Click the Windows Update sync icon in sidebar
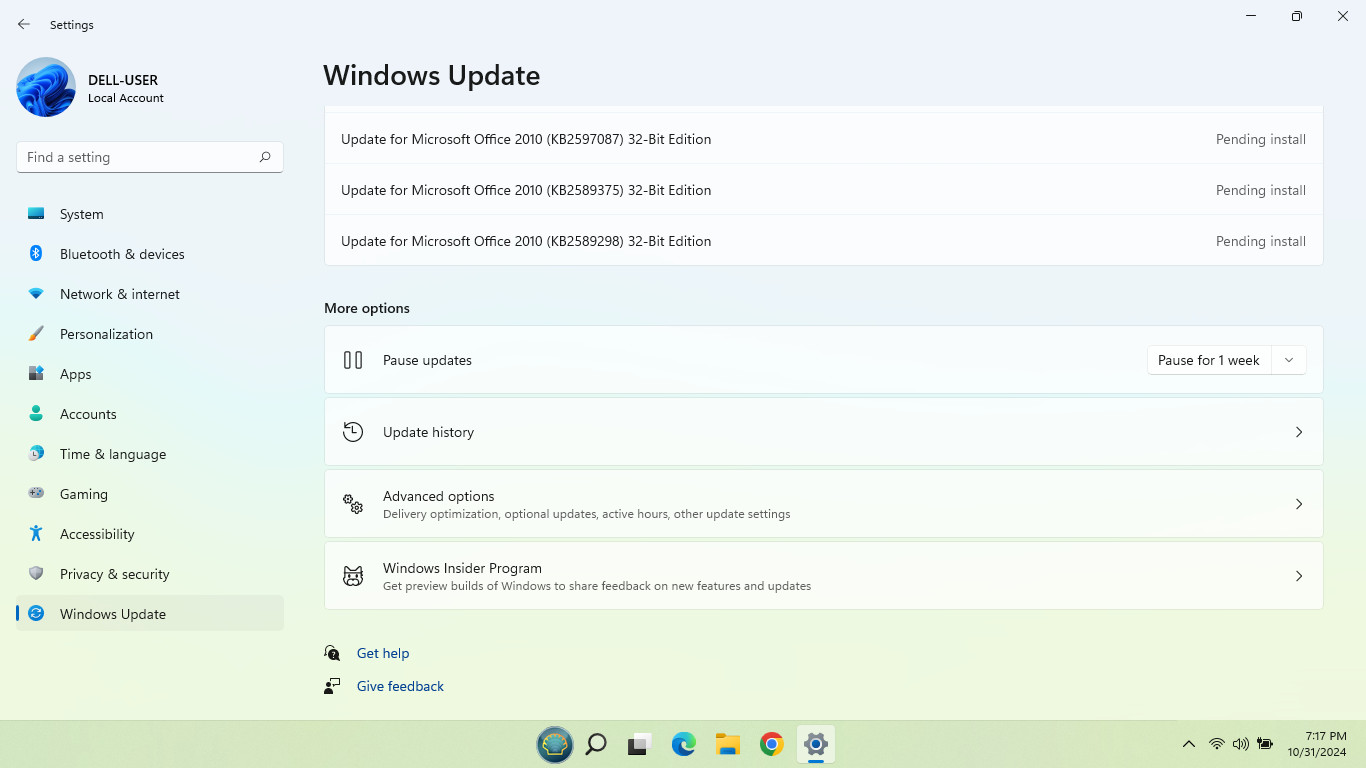This screenshot has width=1366, height=768. click(36, 614)
